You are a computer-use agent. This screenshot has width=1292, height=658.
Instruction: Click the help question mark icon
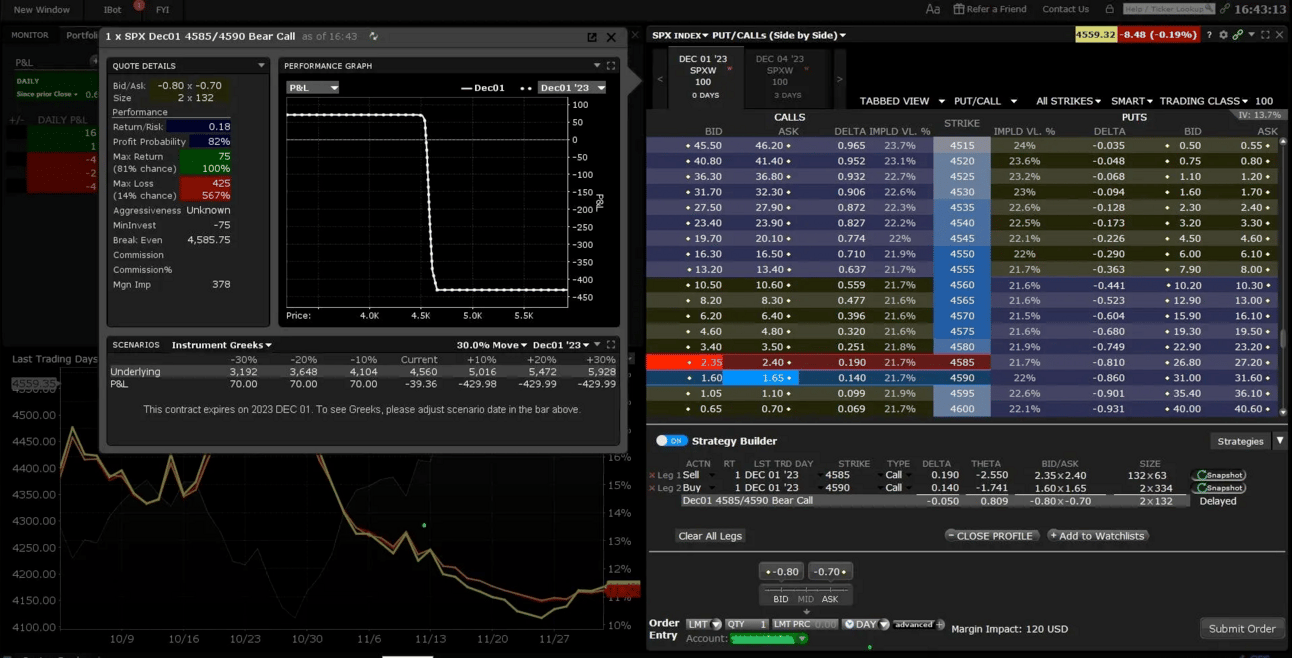click(x=1208, y=35)
